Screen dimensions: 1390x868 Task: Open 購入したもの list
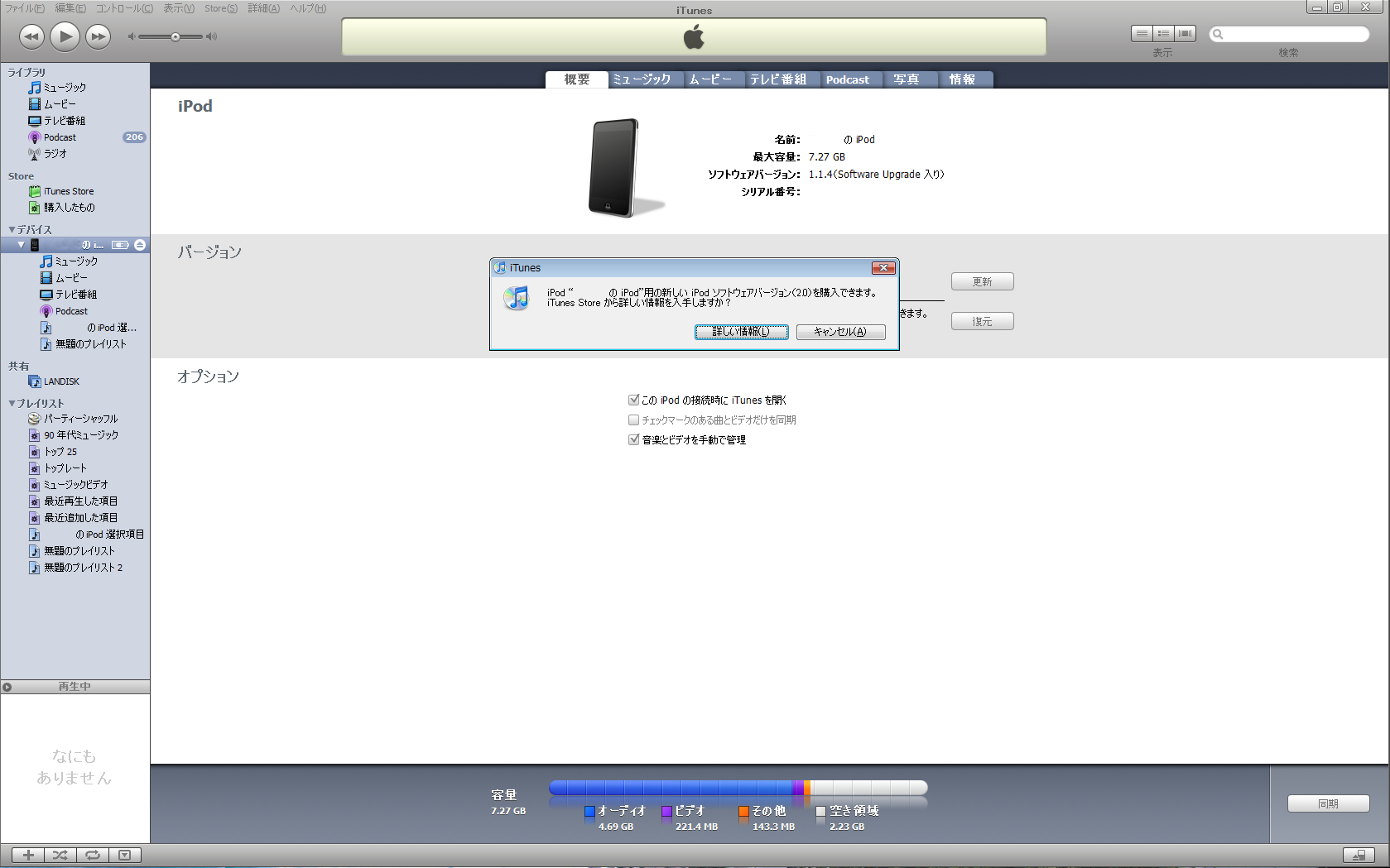(x=69, y=208)
